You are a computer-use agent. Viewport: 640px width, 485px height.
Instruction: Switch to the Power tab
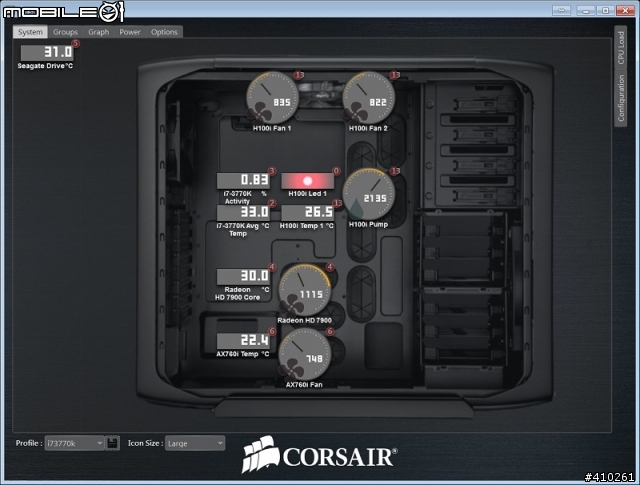[x=130, y=32]
